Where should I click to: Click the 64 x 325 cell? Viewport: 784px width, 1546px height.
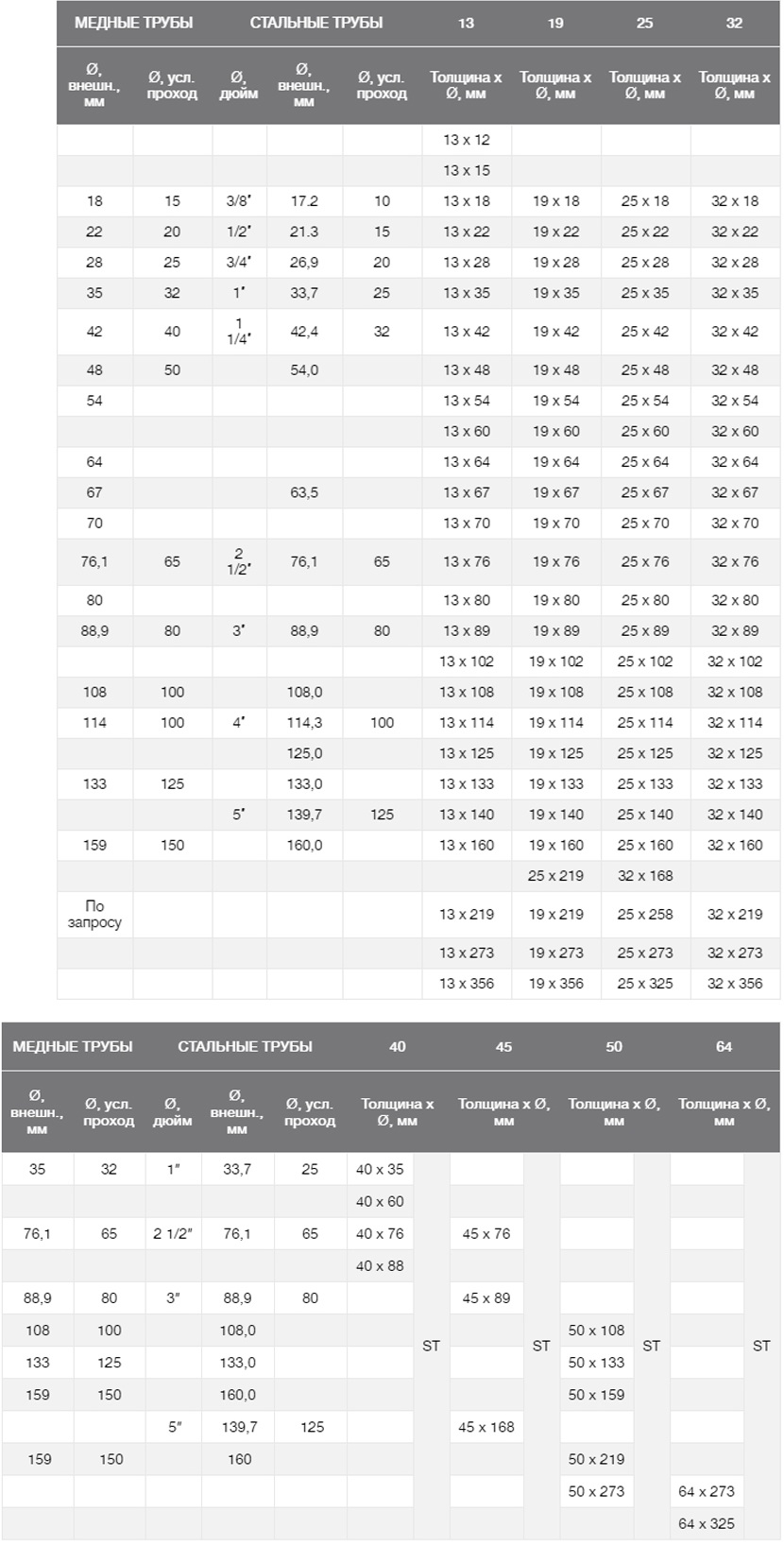click(707, 1523)
